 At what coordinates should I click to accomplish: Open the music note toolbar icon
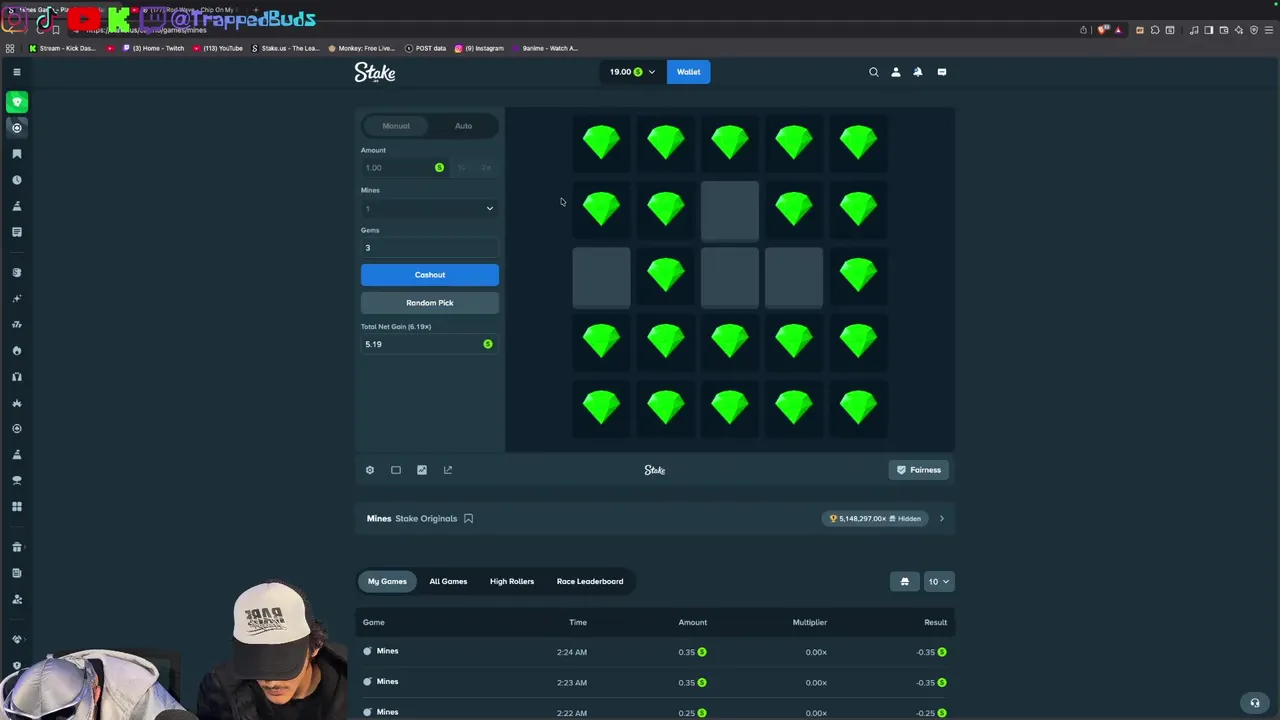[x=1194, y=30]
